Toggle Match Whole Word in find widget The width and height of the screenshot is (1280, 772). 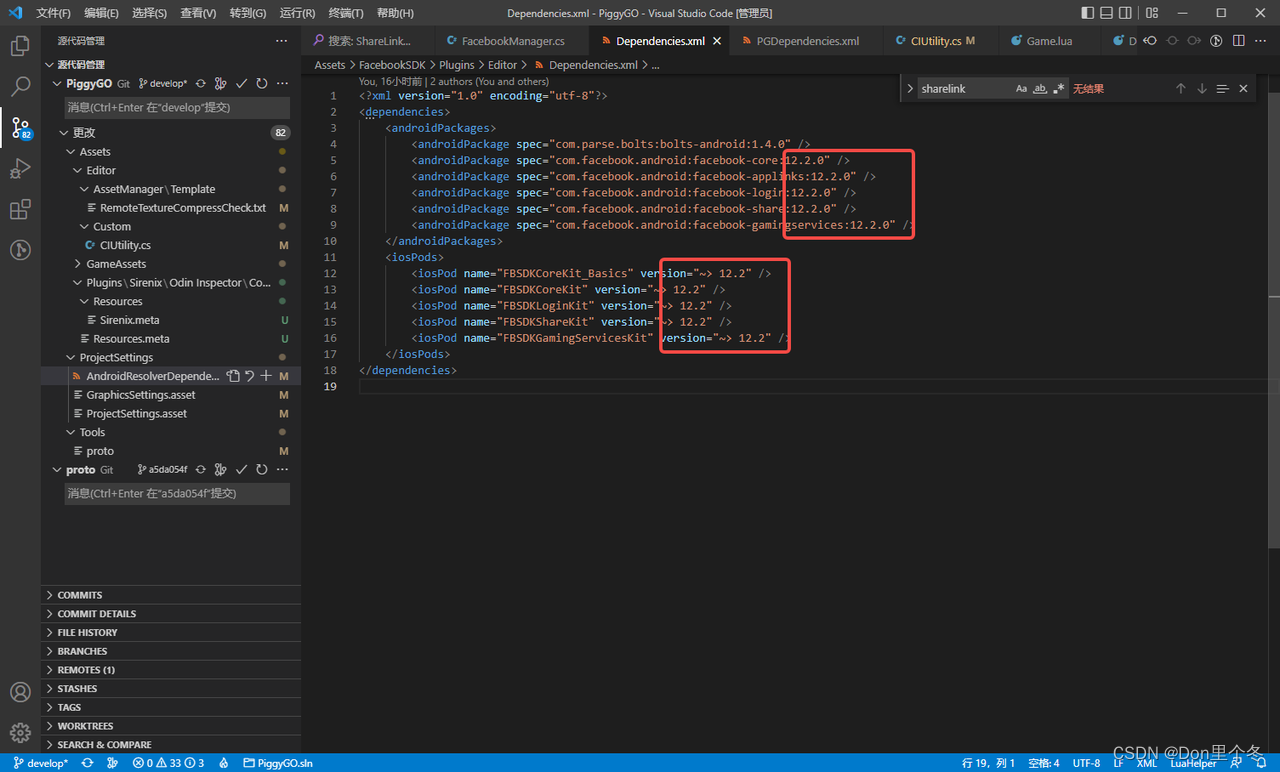1040,89
